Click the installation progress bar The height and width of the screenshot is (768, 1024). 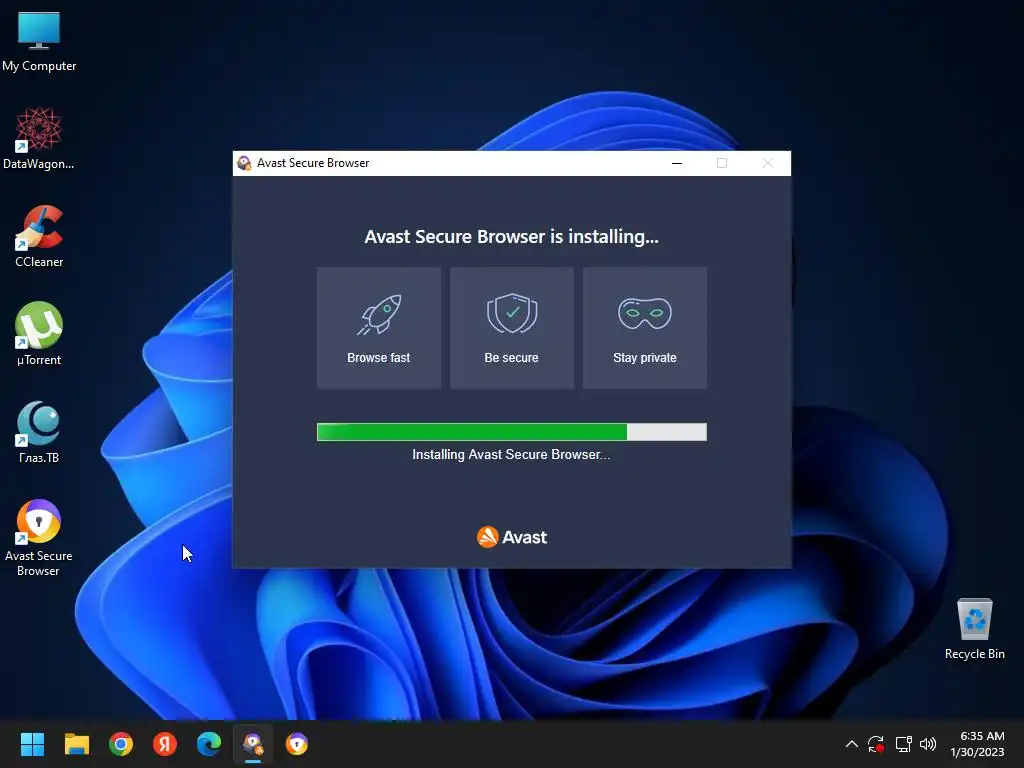click(511, 432)
